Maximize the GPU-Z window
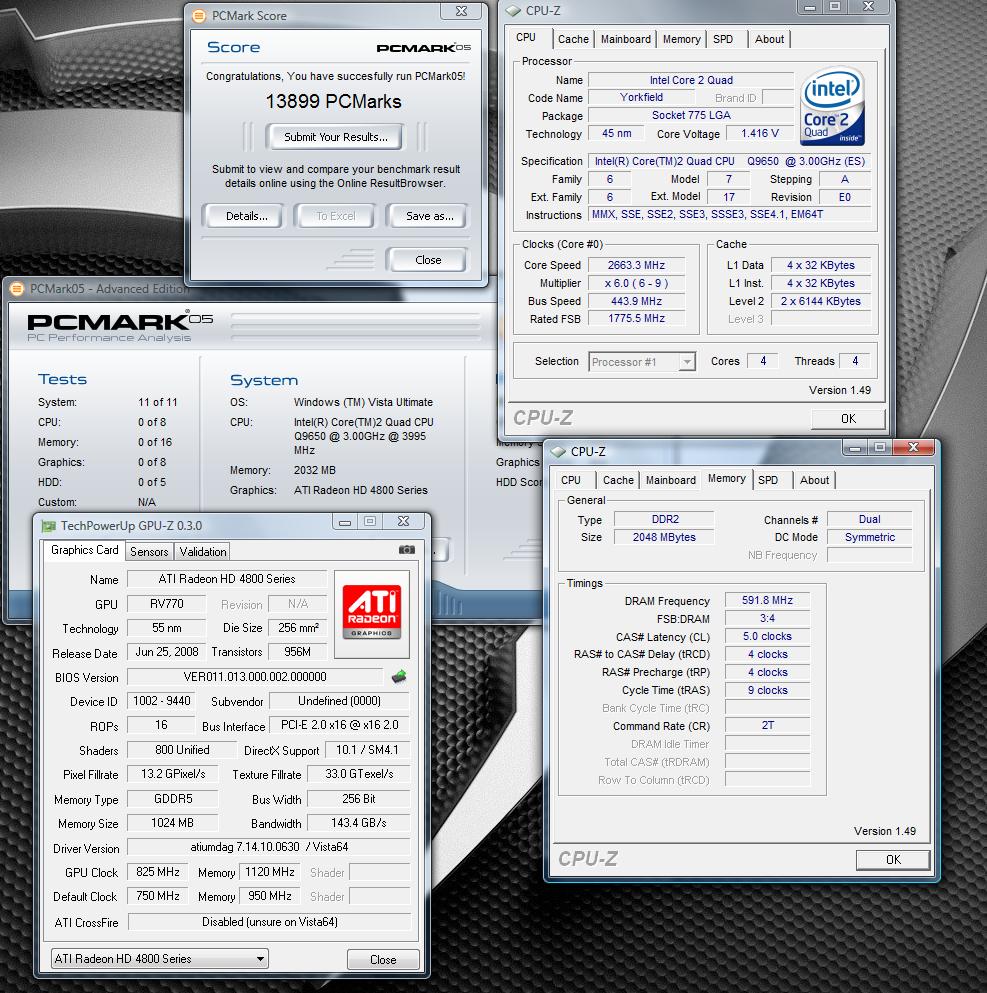This screenshot has width=987, height=993. point(370,521)
